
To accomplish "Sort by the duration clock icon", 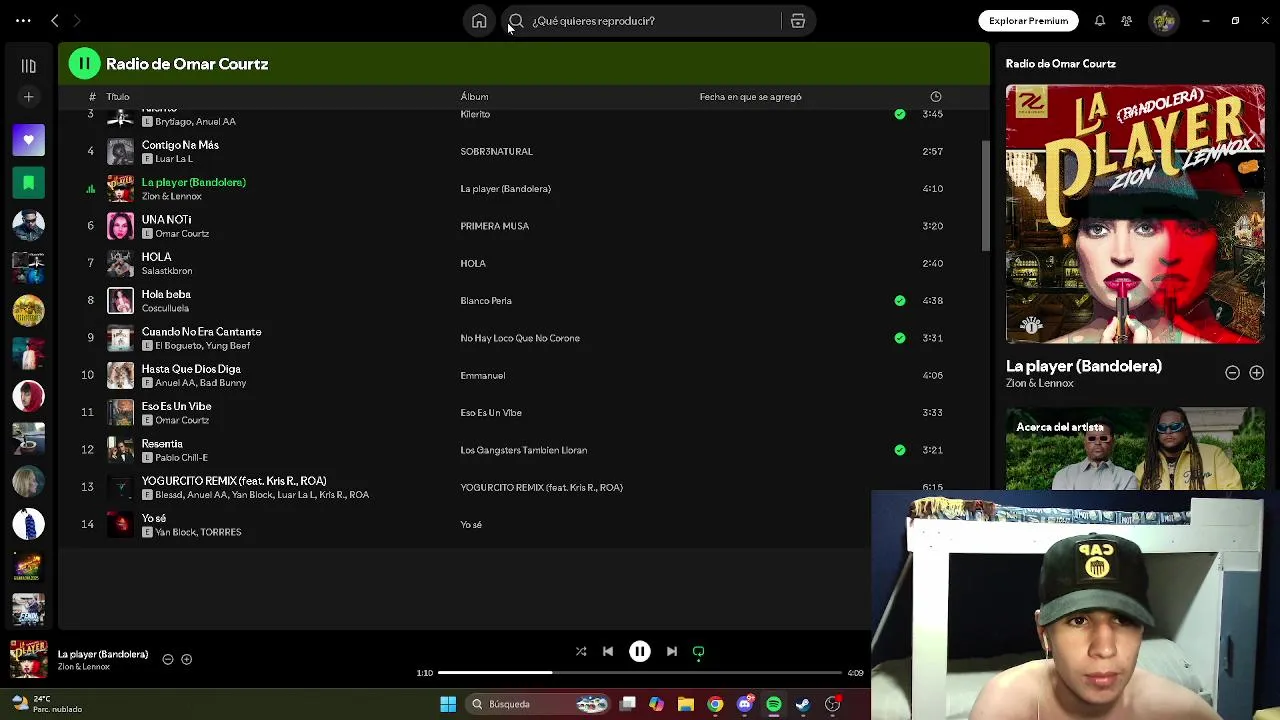I will click(x=936, y=97).
